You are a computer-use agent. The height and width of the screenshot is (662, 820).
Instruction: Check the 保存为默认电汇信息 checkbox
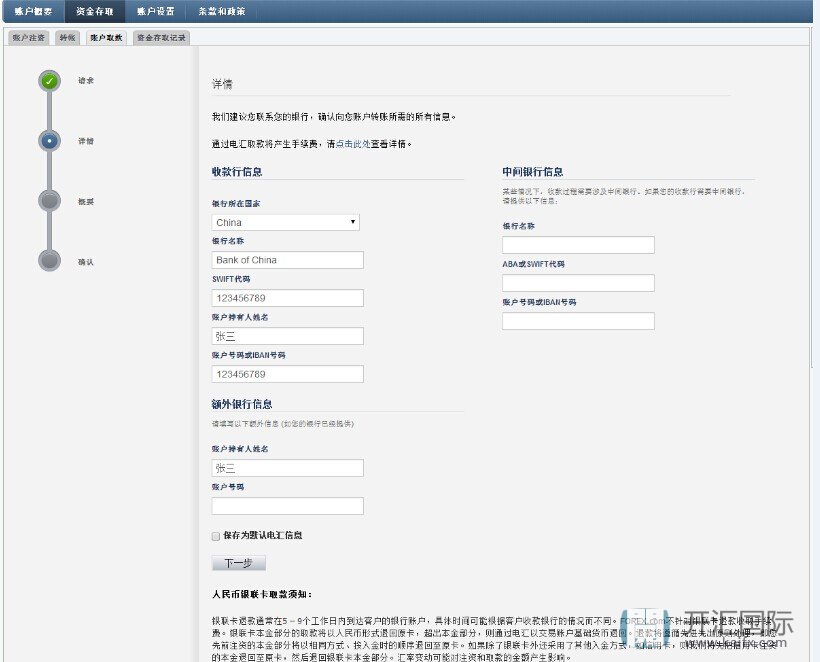216,536
